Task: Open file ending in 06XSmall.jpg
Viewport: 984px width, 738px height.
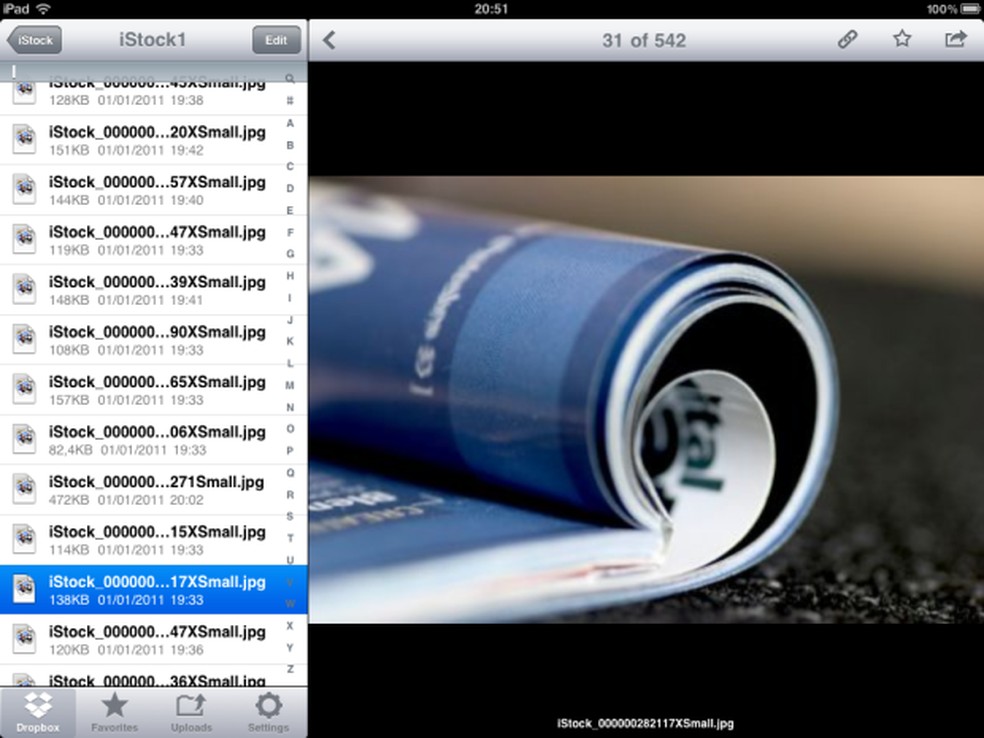Action: (x=154, y=440)
